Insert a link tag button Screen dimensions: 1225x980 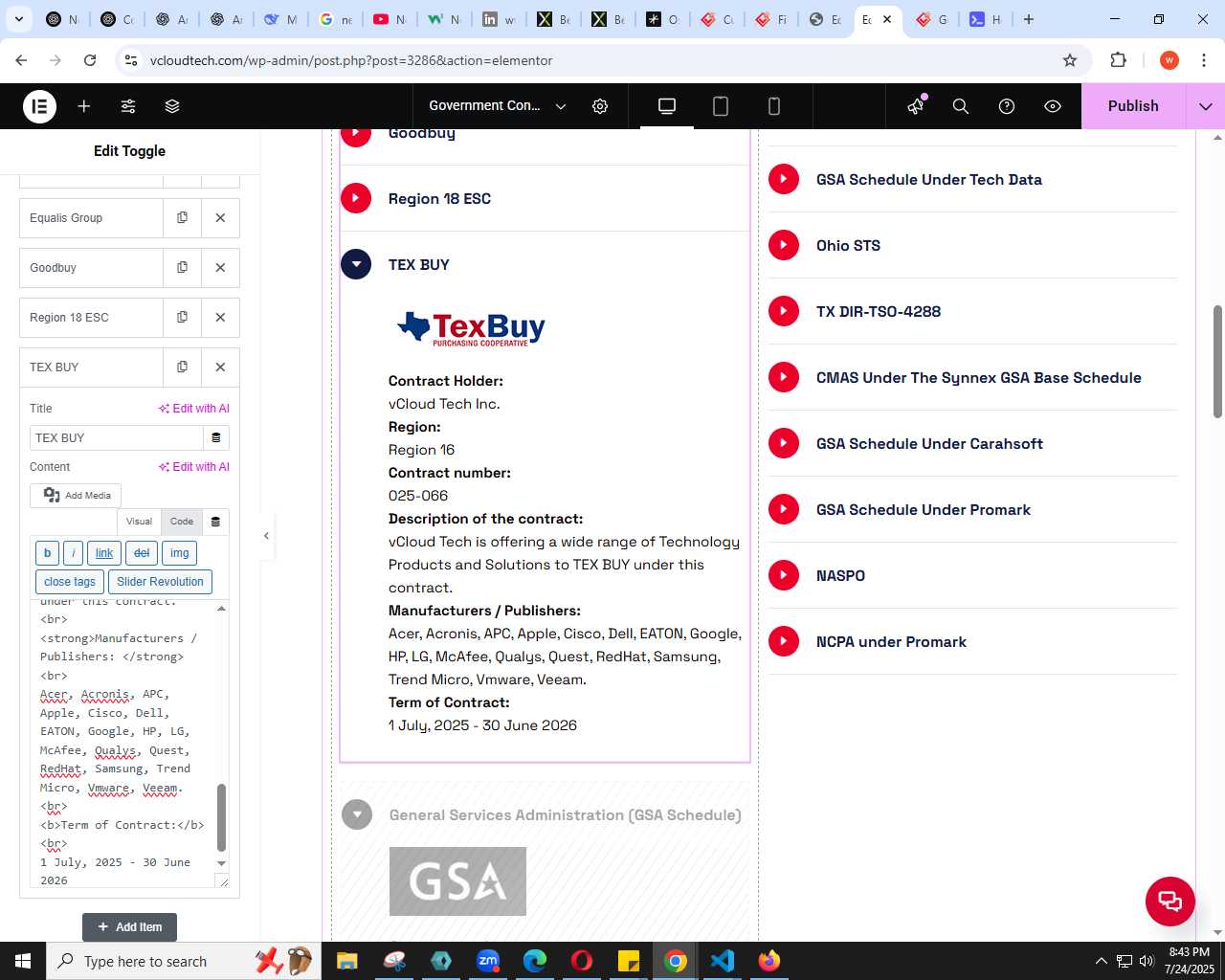(104, 553)
